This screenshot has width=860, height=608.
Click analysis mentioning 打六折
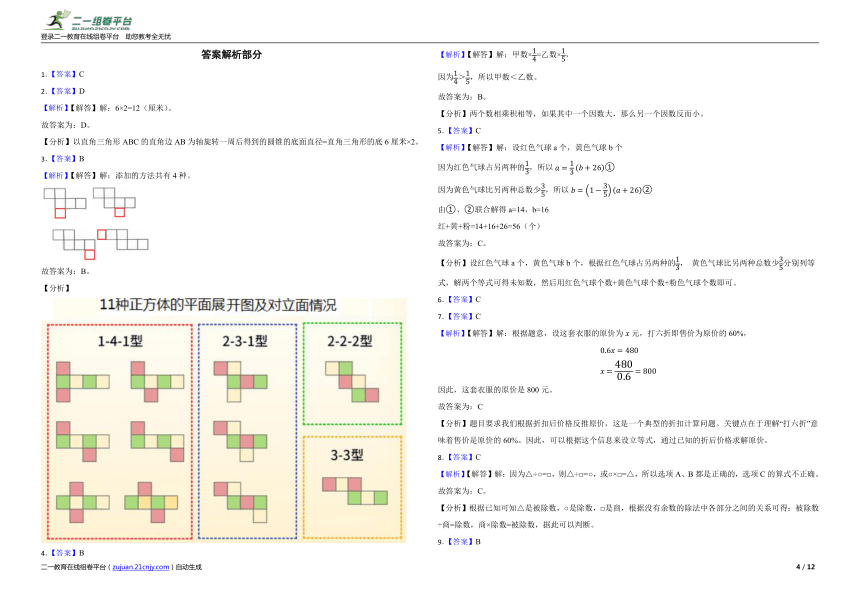tap(628, 431)
